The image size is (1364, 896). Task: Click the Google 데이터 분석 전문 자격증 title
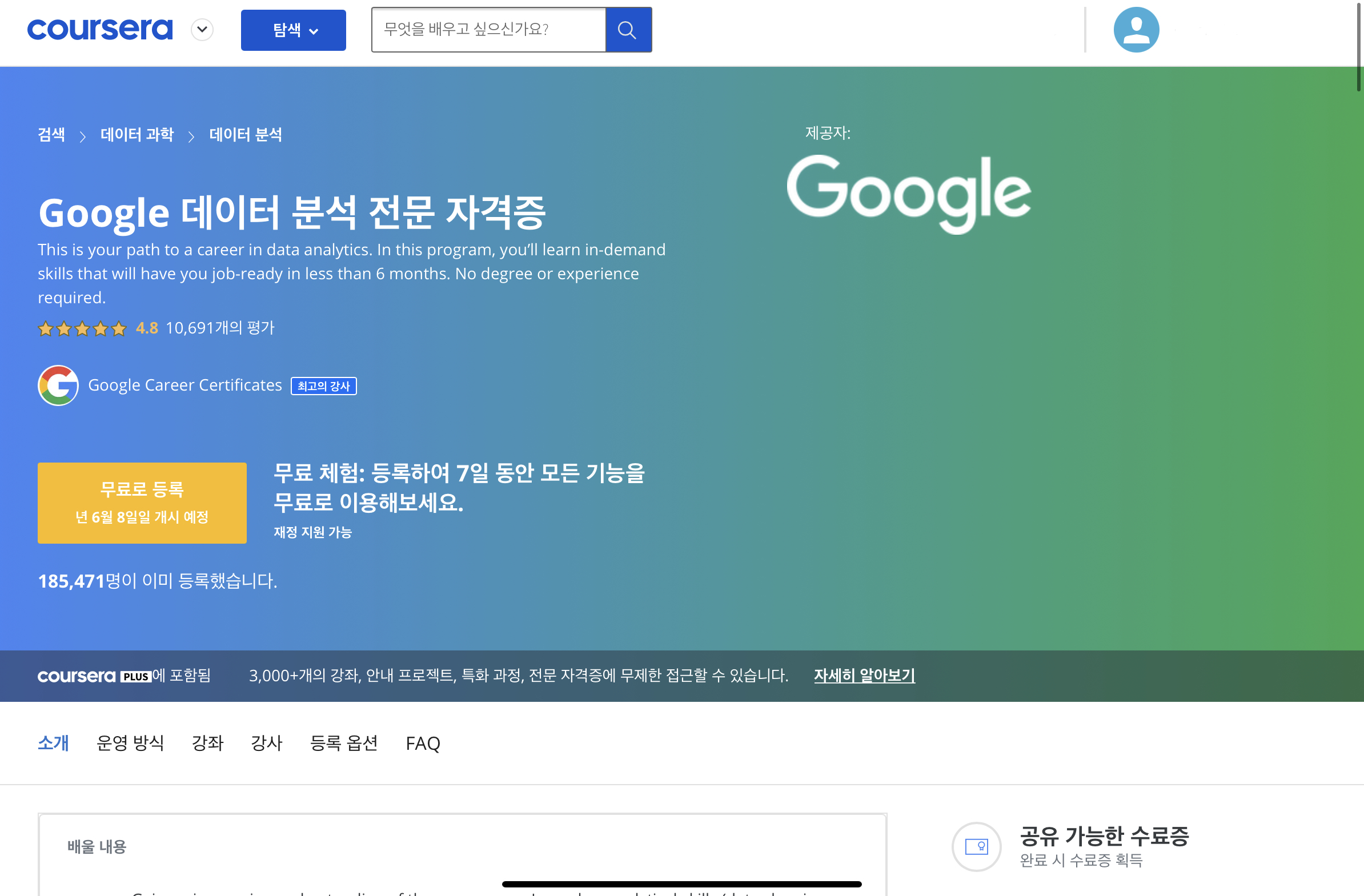[x=292, y=212]
